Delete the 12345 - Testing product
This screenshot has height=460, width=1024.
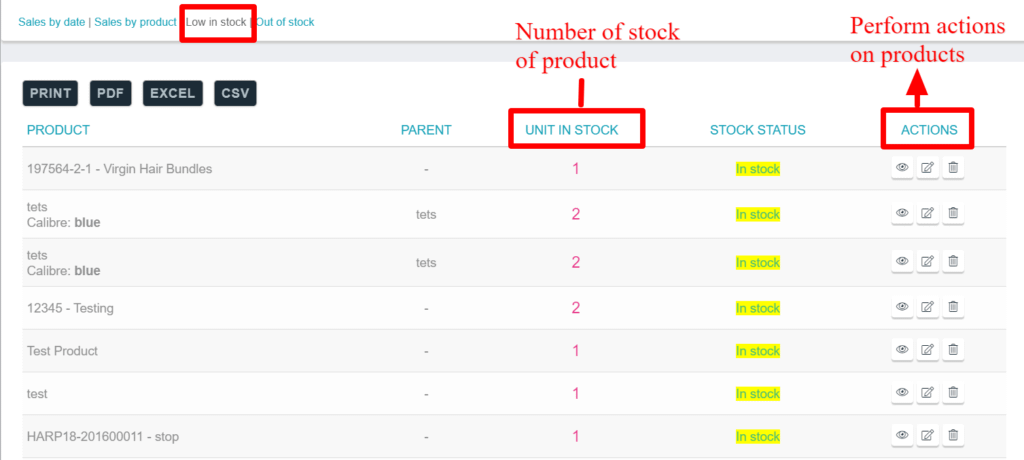(953, 307)
